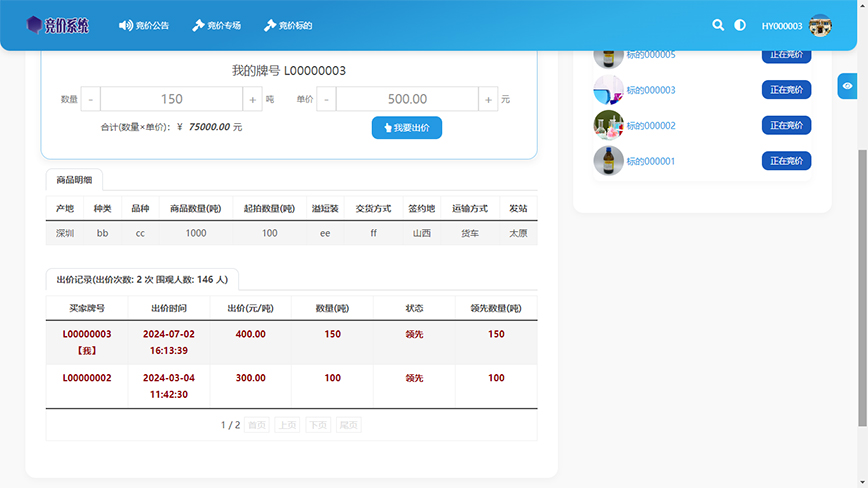Click the page vertical scrollbar
The width and height of the screenshot is (868, 488).
(x=862, y=288)
